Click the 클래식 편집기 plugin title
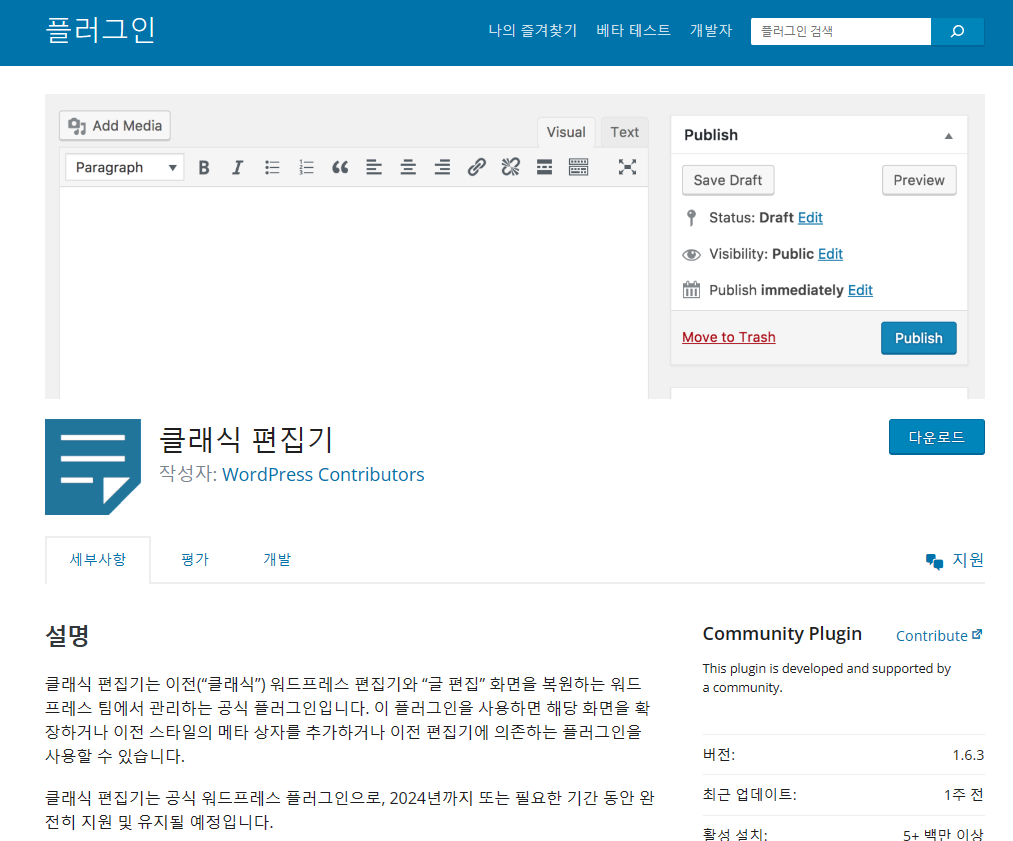The height and width of the screenshot is (841, 1013). point(246,440)
